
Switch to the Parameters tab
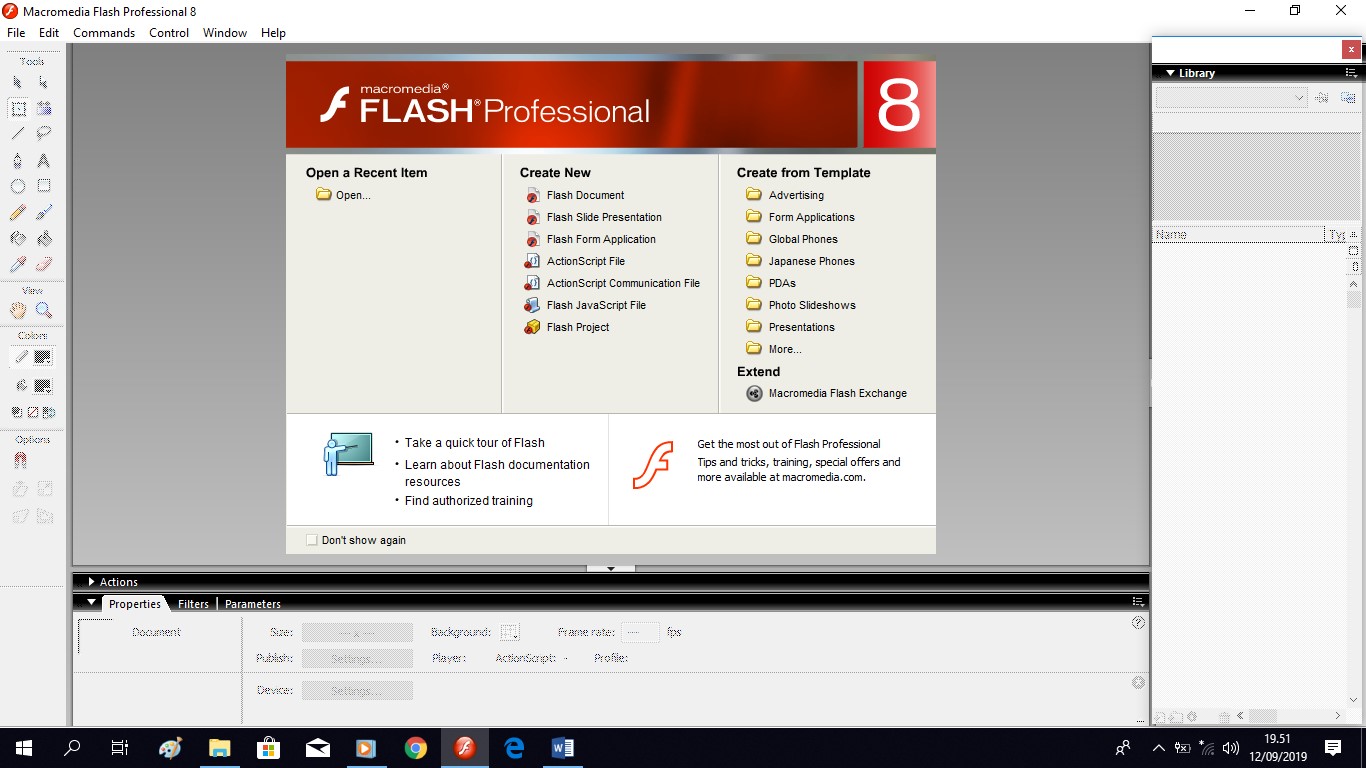coord(252,604)
